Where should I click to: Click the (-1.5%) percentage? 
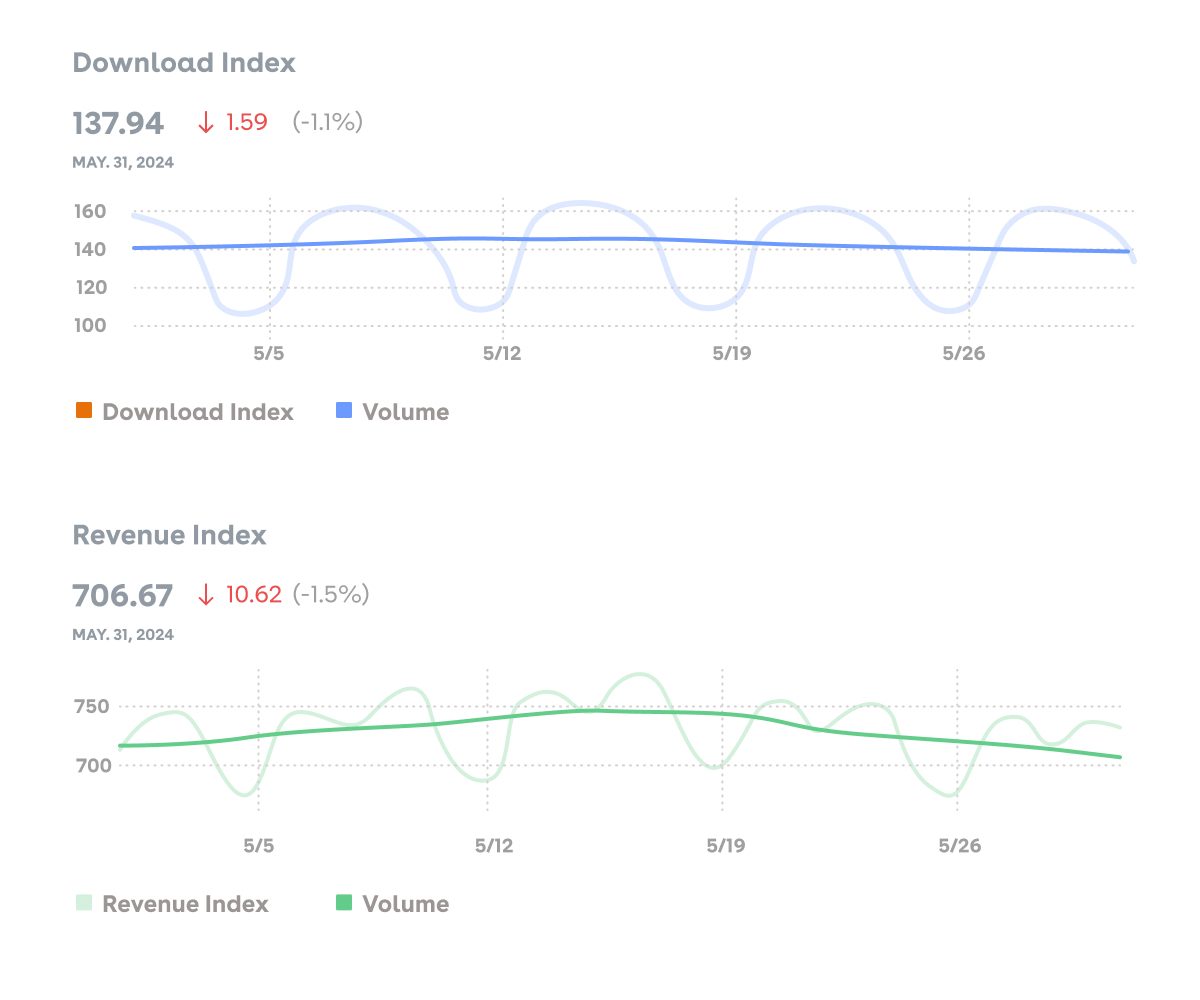[331, 594]
